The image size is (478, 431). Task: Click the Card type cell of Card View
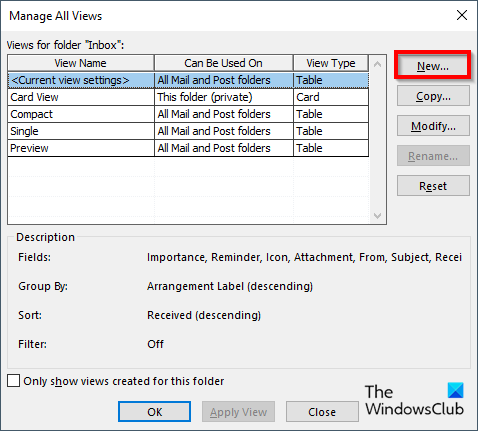(x=331, y=97)
